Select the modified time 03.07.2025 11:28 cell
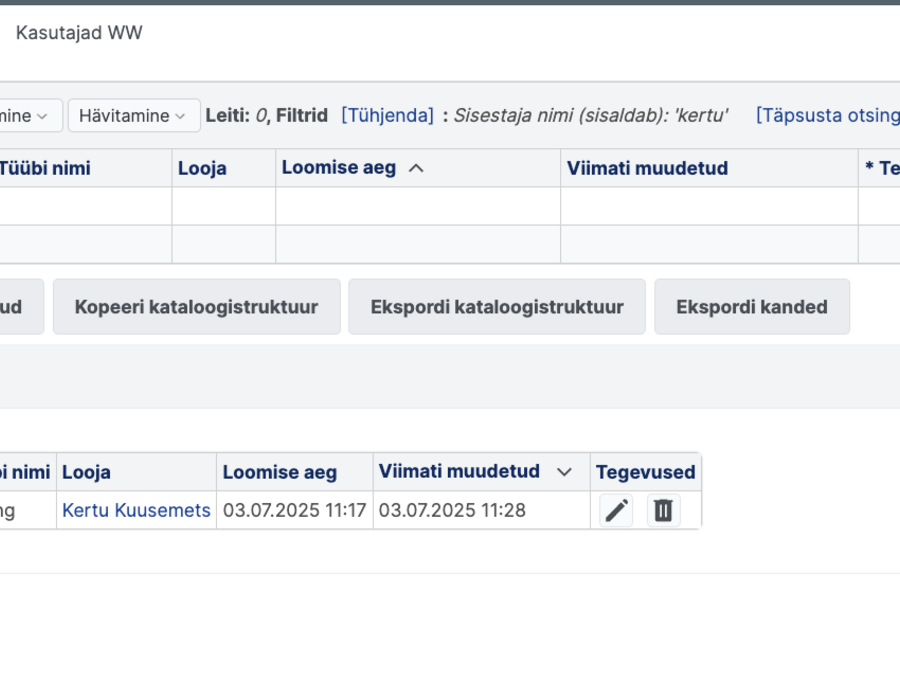This screenshot has height=700, width=900. [482, 510]
